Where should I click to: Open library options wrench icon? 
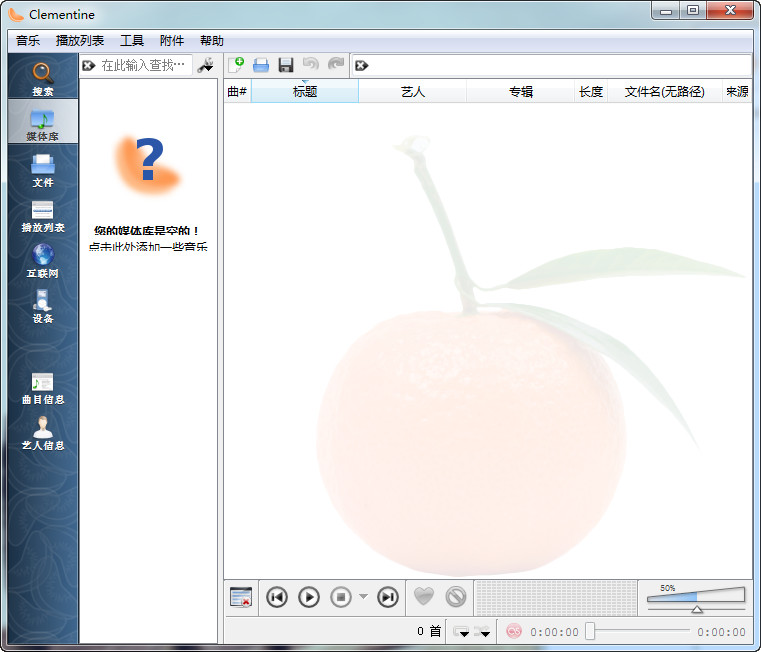coord(206,65)
